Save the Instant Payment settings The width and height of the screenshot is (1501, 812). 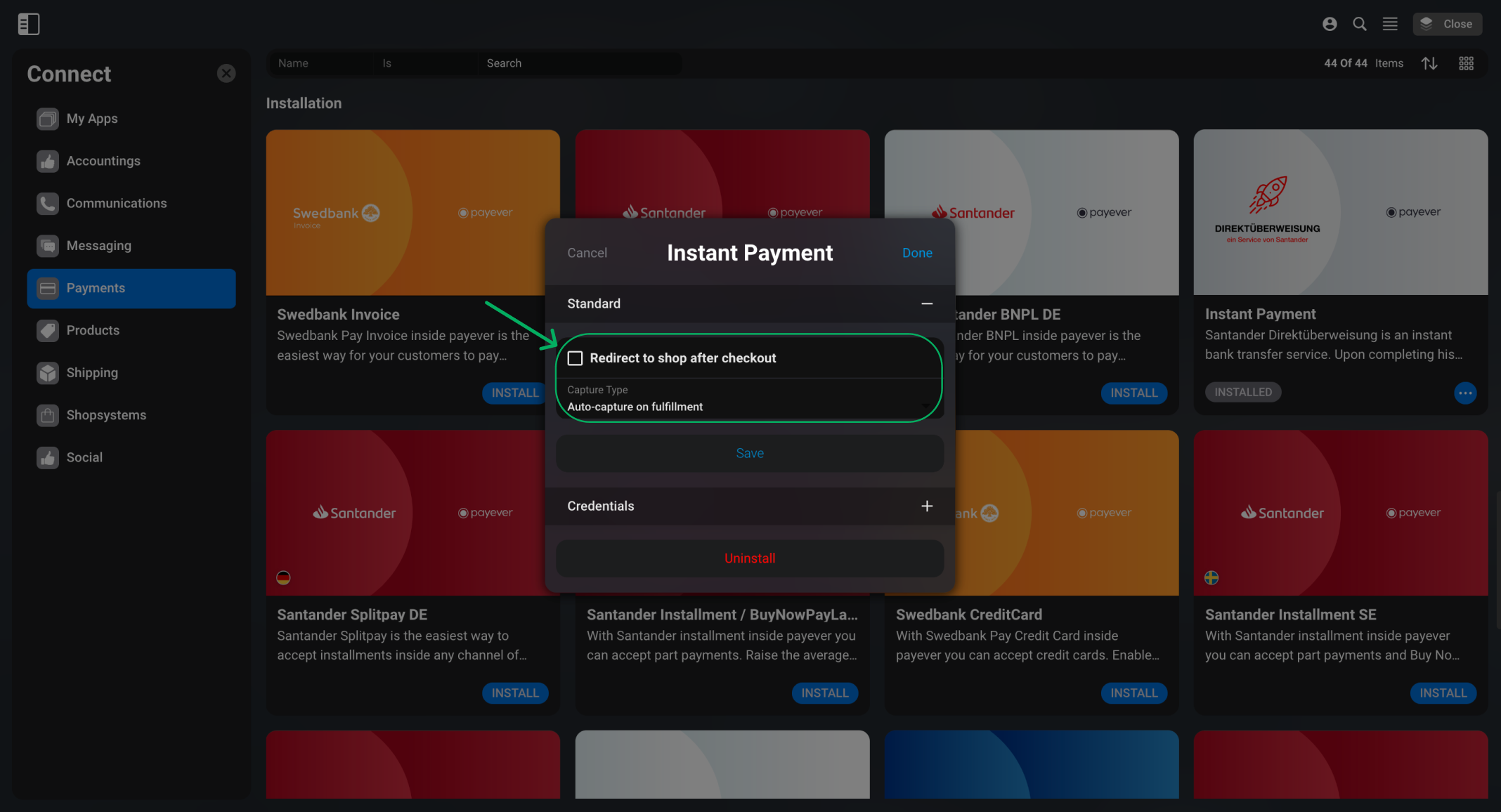pos(750,453)
